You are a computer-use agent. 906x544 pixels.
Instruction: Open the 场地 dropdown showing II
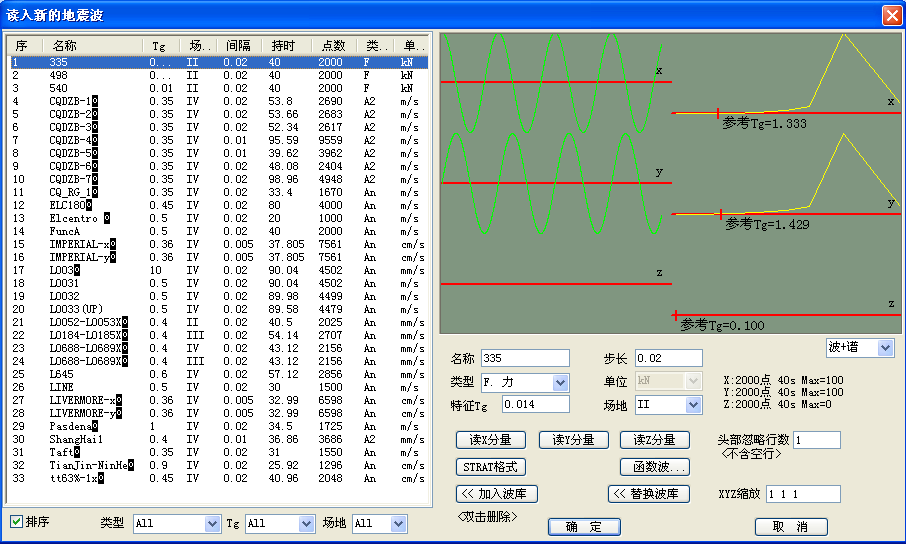(669, 405)
